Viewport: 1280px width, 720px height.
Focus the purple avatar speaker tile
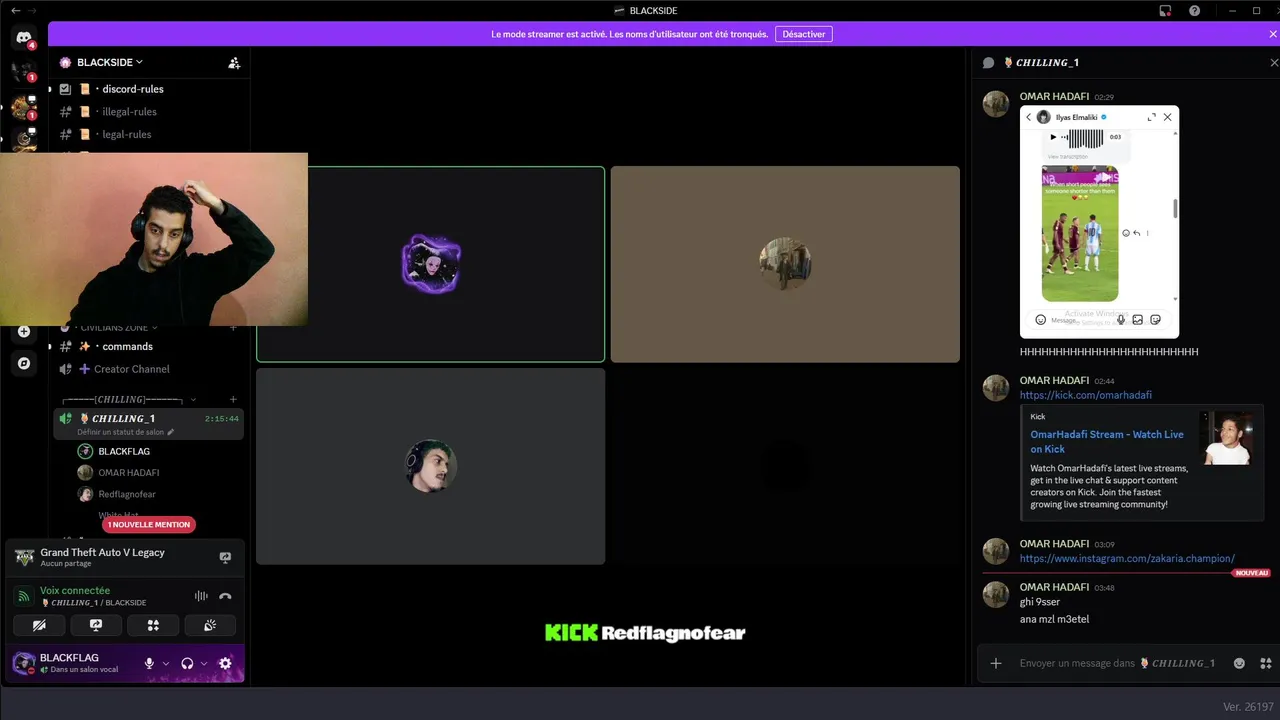tap(431, 264)
